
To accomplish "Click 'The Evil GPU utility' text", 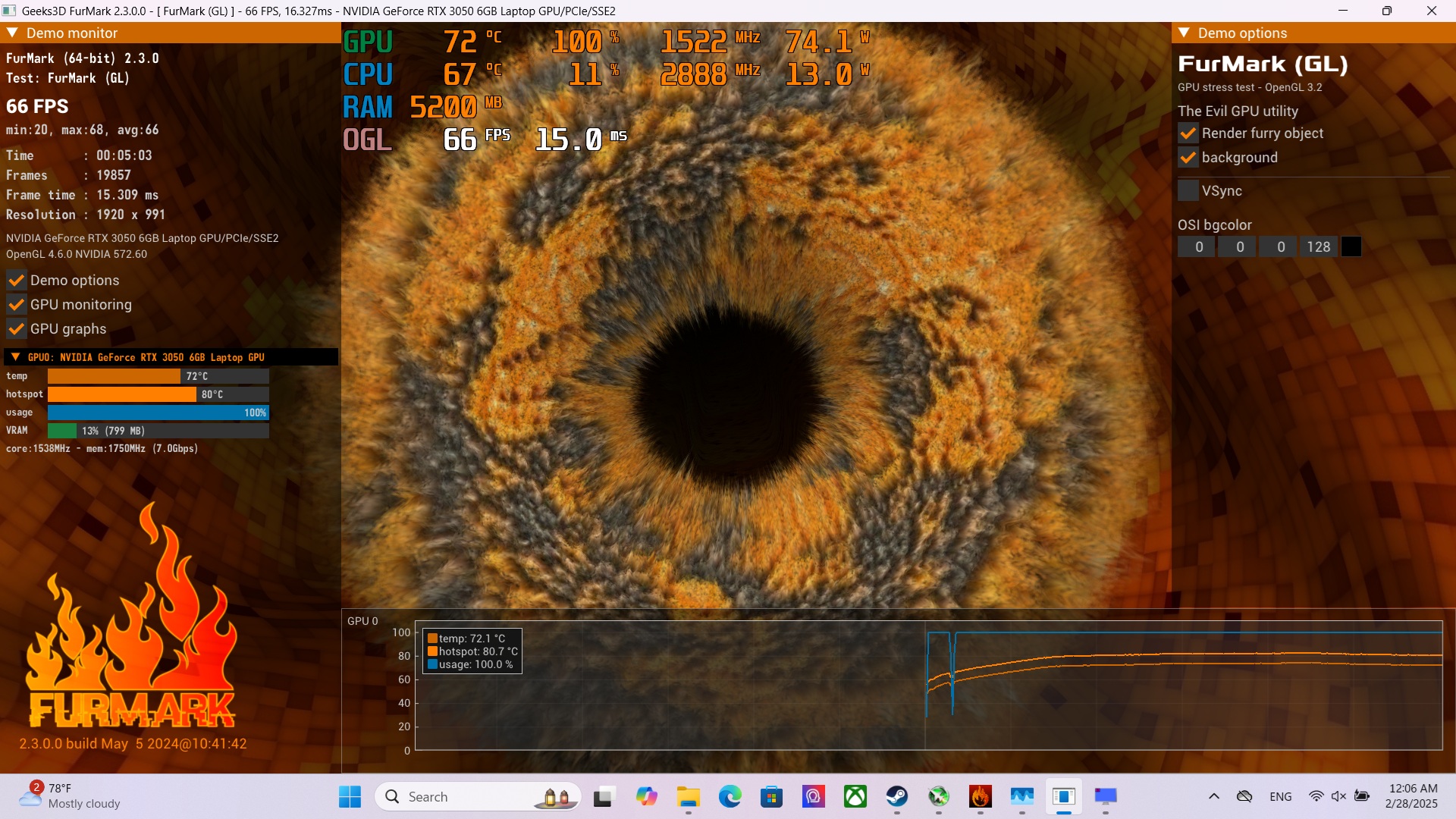I will point(1238,111).
